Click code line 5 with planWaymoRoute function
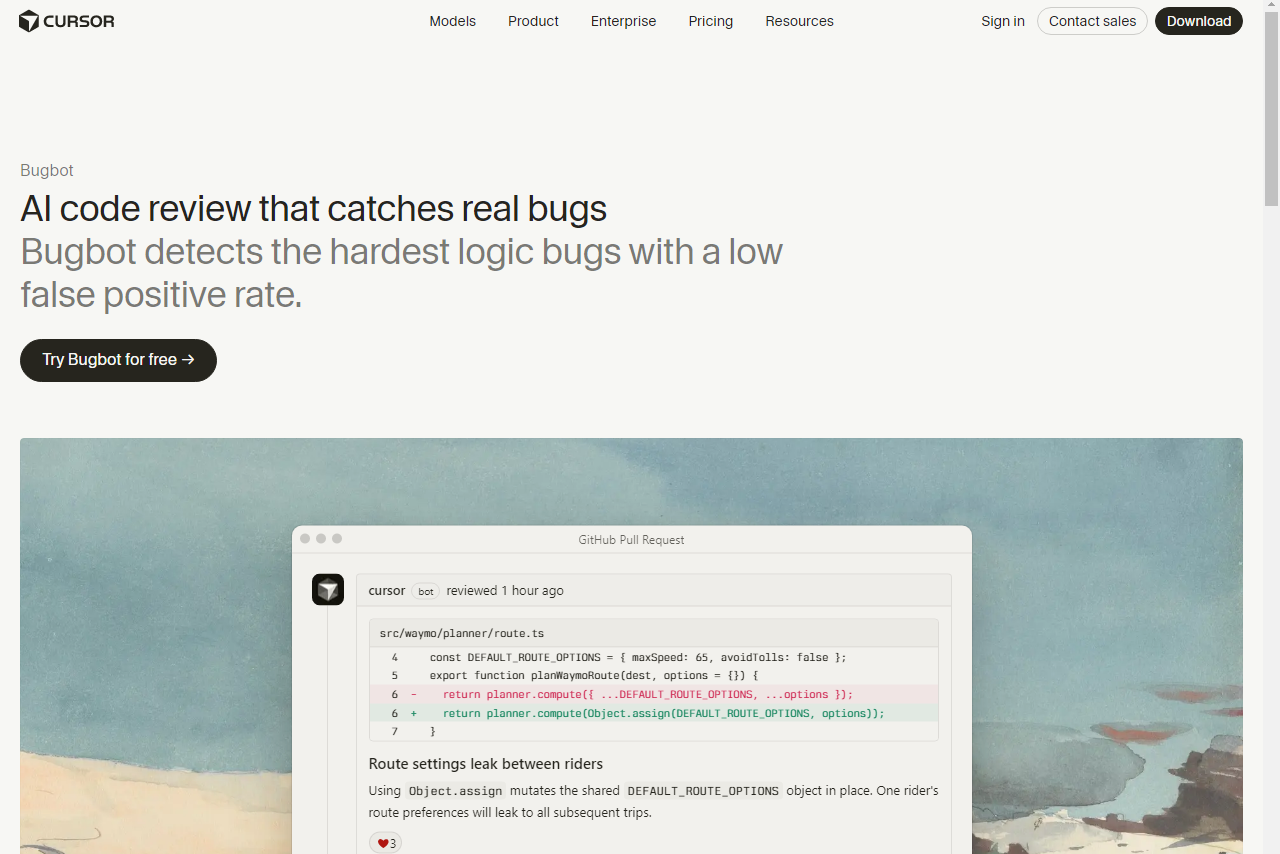 tap(654, 676)
